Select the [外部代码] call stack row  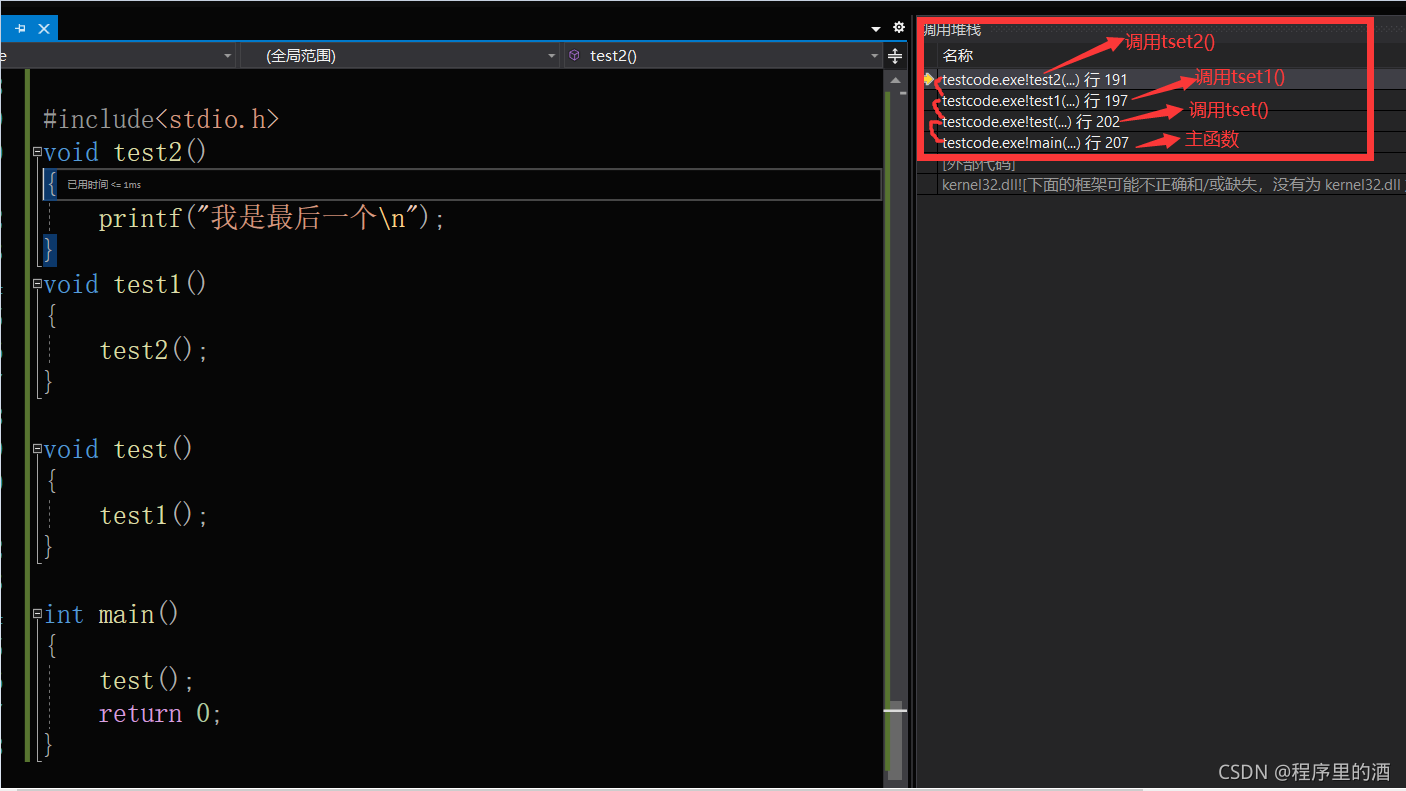pos(979,164)
